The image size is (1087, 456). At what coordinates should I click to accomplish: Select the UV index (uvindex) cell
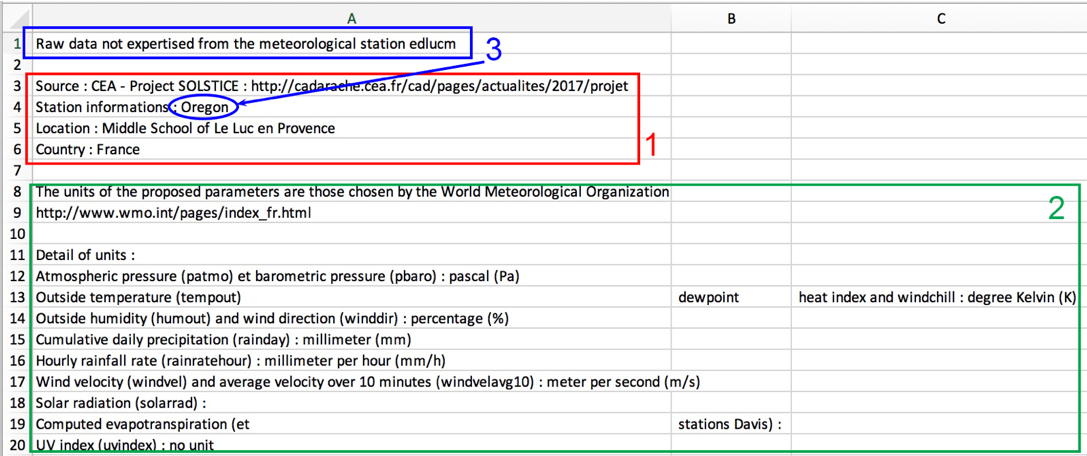coord(125,445)
